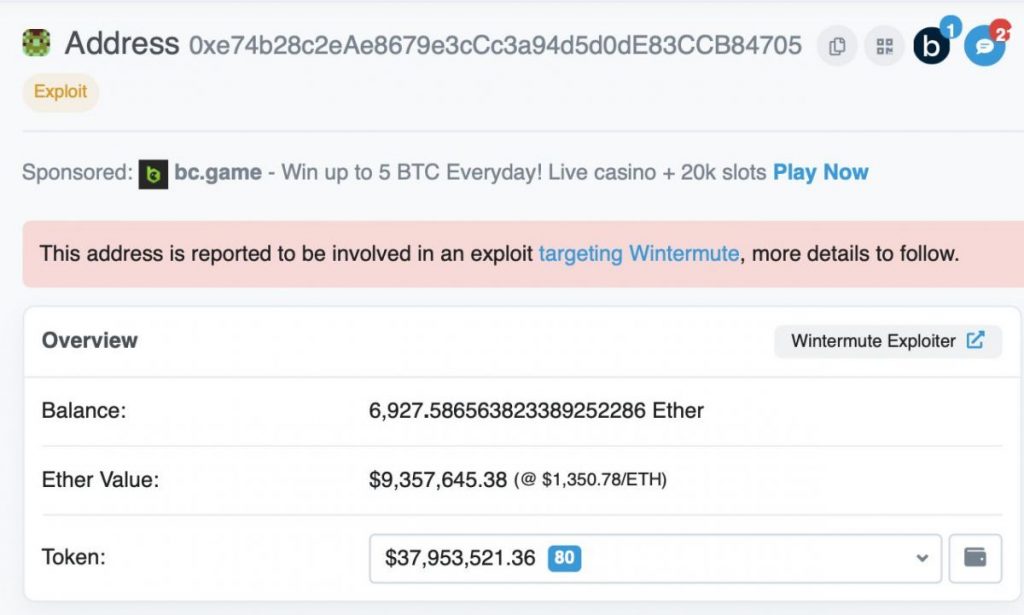
Task: Click the 80 token count badge
Action: click(564, 558)
